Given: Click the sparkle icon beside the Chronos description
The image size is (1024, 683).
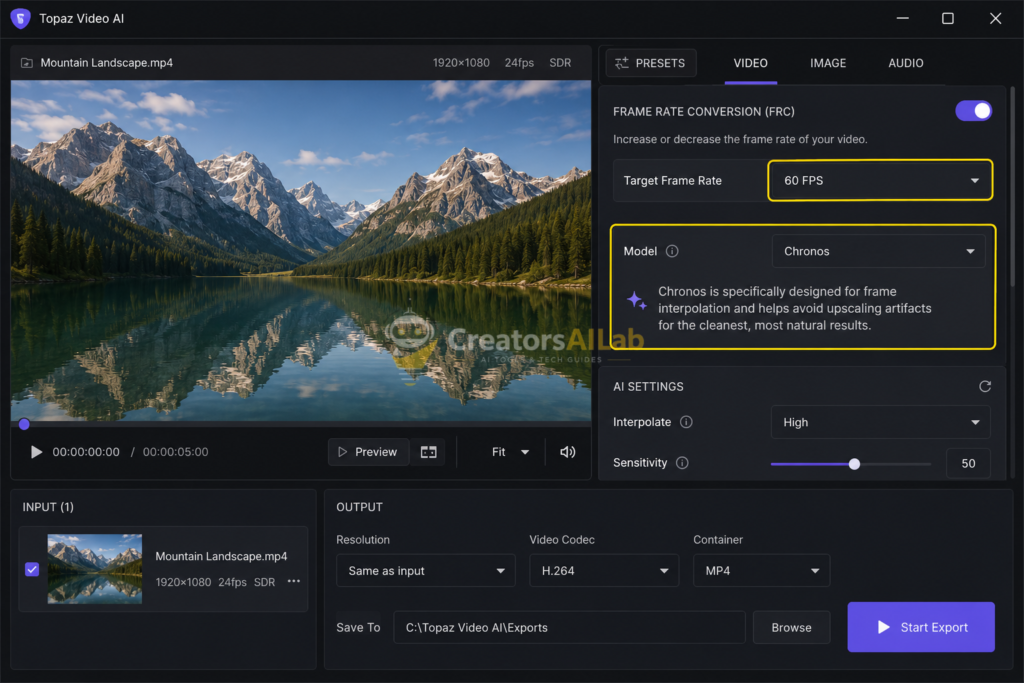Looking at the screenshot, I should pyautogui.click(x=636, y=300).
